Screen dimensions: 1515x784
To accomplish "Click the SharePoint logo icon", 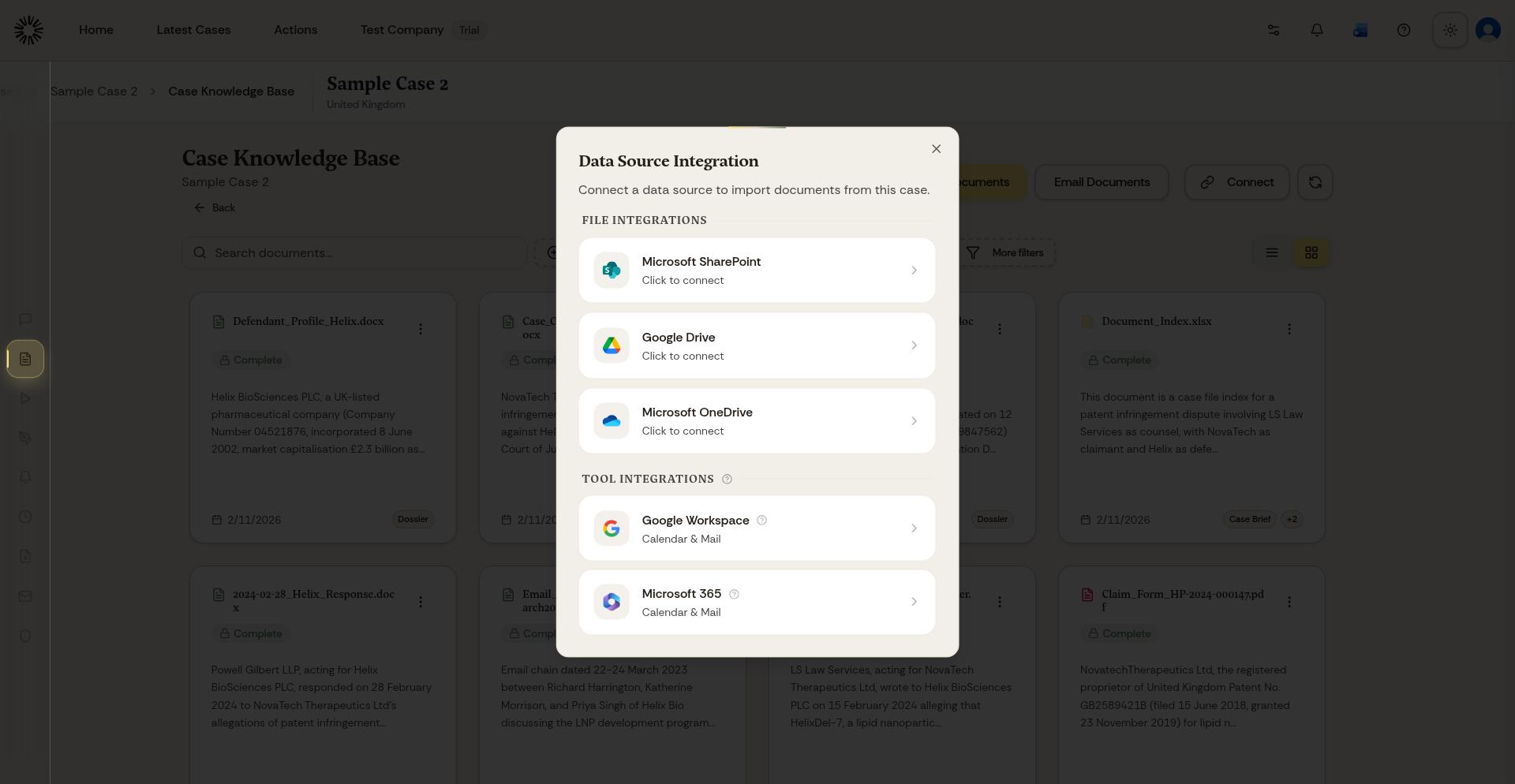I will point(612,271).
